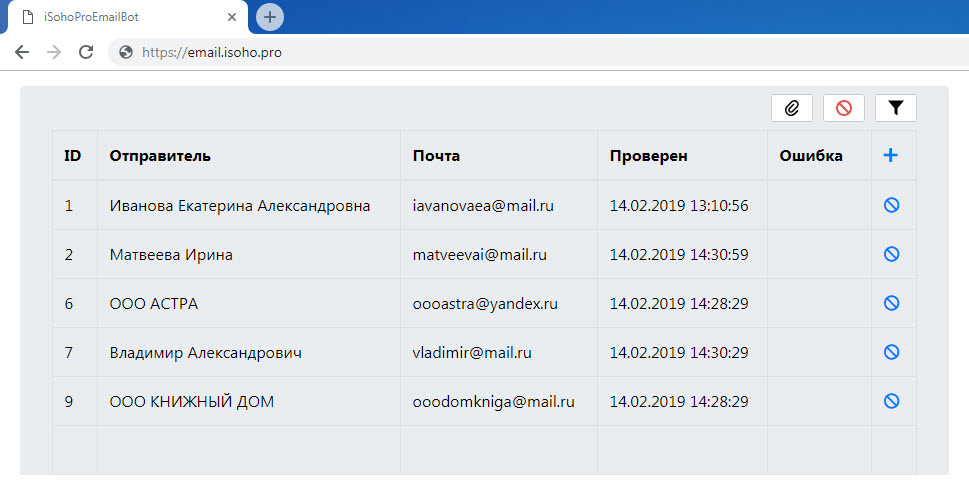
Task: Click the Почта column header
Action: [x=436, y=156]
